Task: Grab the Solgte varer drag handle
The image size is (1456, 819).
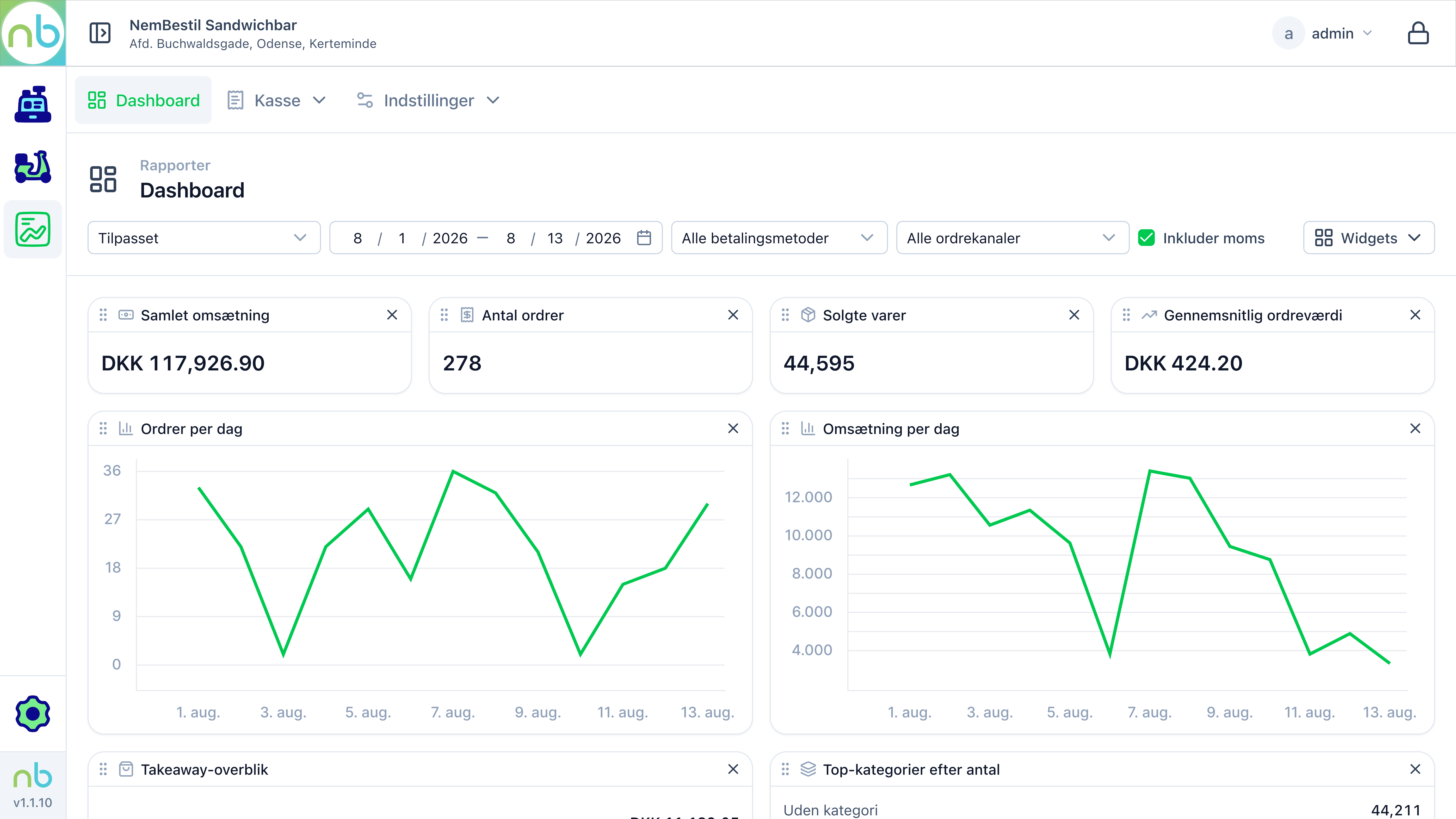Action: [x=785, y=315]
